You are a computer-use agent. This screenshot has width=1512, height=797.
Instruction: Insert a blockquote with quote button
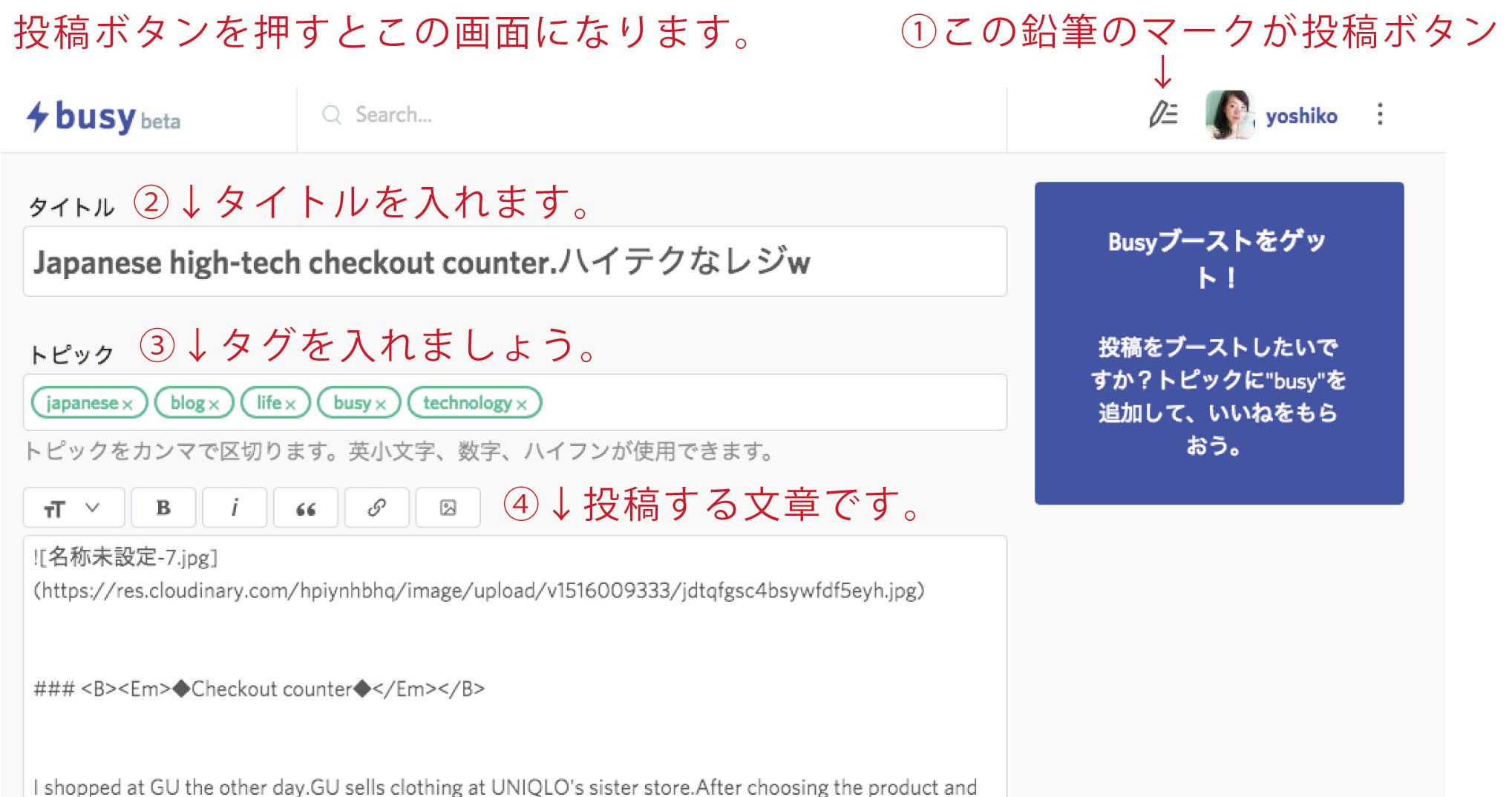pyautogui.click(x=306, y=508)
